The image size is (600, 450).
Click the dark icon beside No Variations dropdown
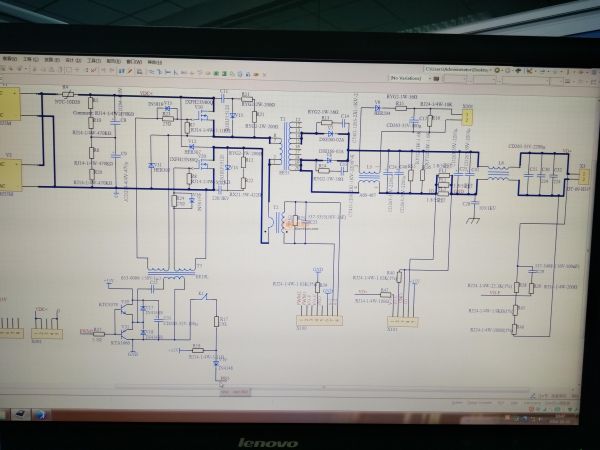pos(436,78)
